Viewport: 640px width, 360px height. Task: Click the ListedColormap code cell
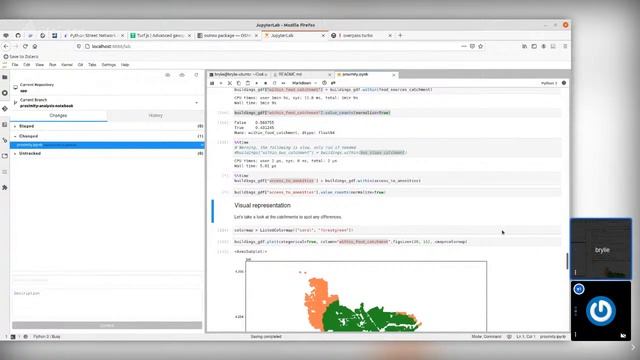click(396, 230)
